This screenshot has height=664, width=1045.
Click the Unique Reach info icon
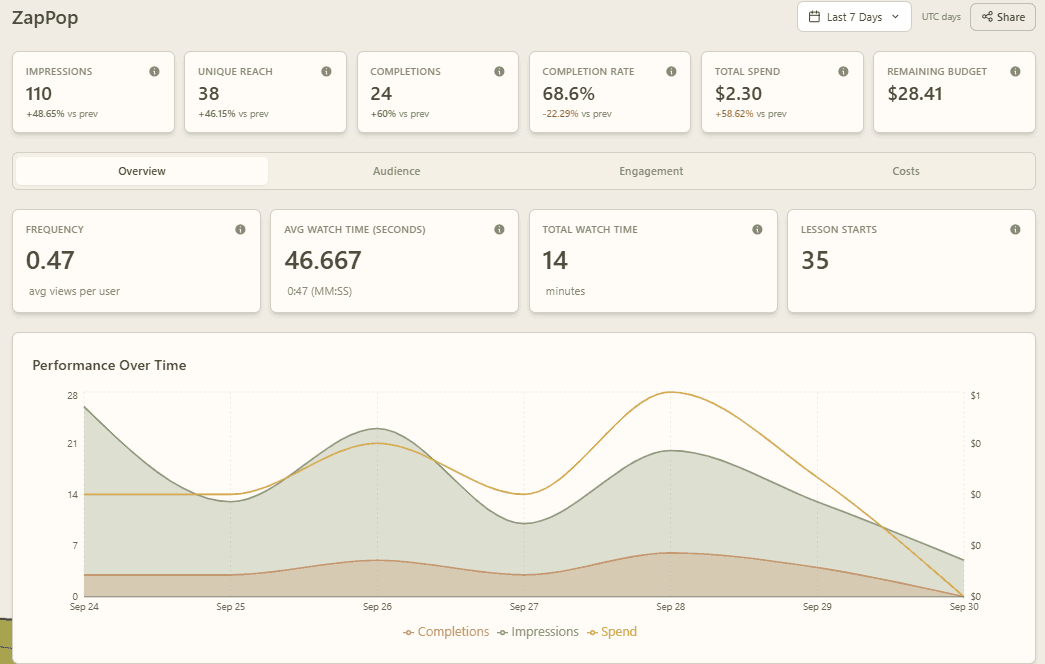(x=327, y=71)
